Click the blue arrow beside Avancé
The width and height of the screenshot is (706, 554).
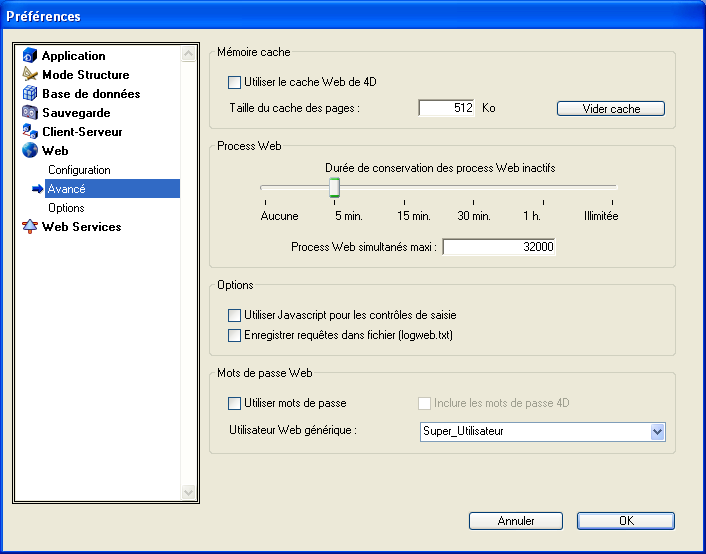tap(37, 189)
